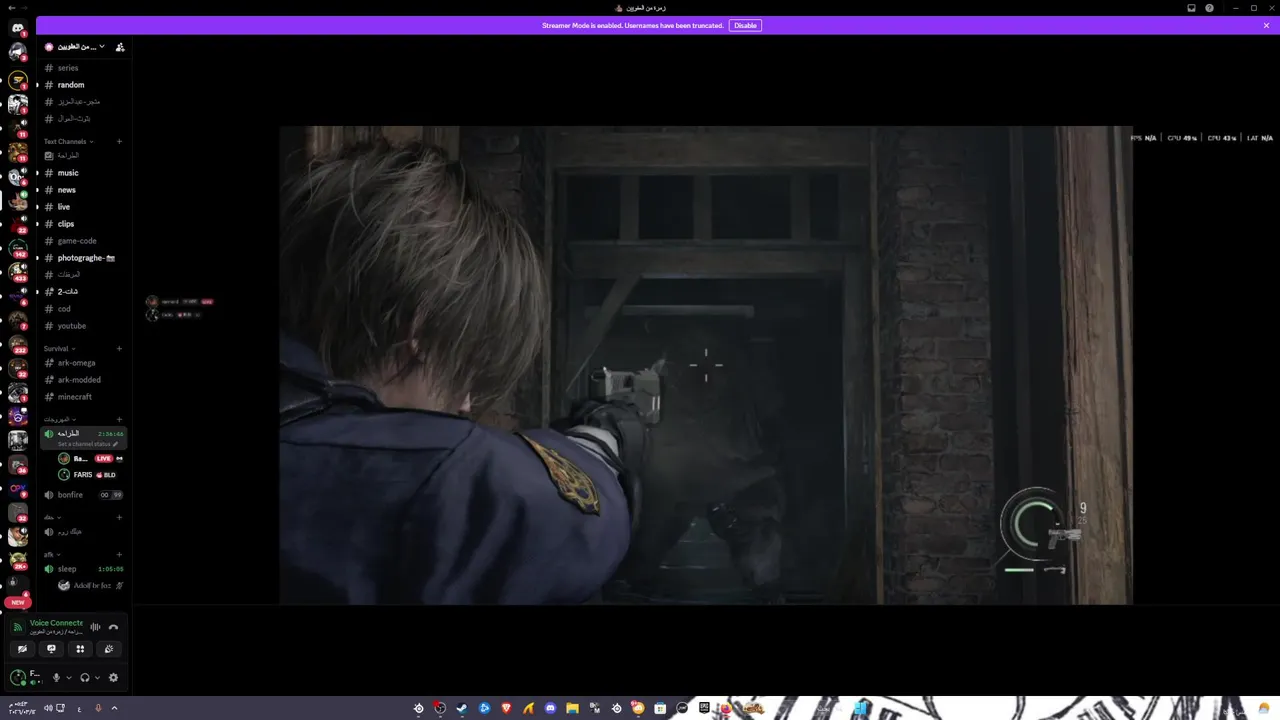Deafen audio with headphones icon
The width and height of the screenshot is (1280, 720).
[85, 677]
